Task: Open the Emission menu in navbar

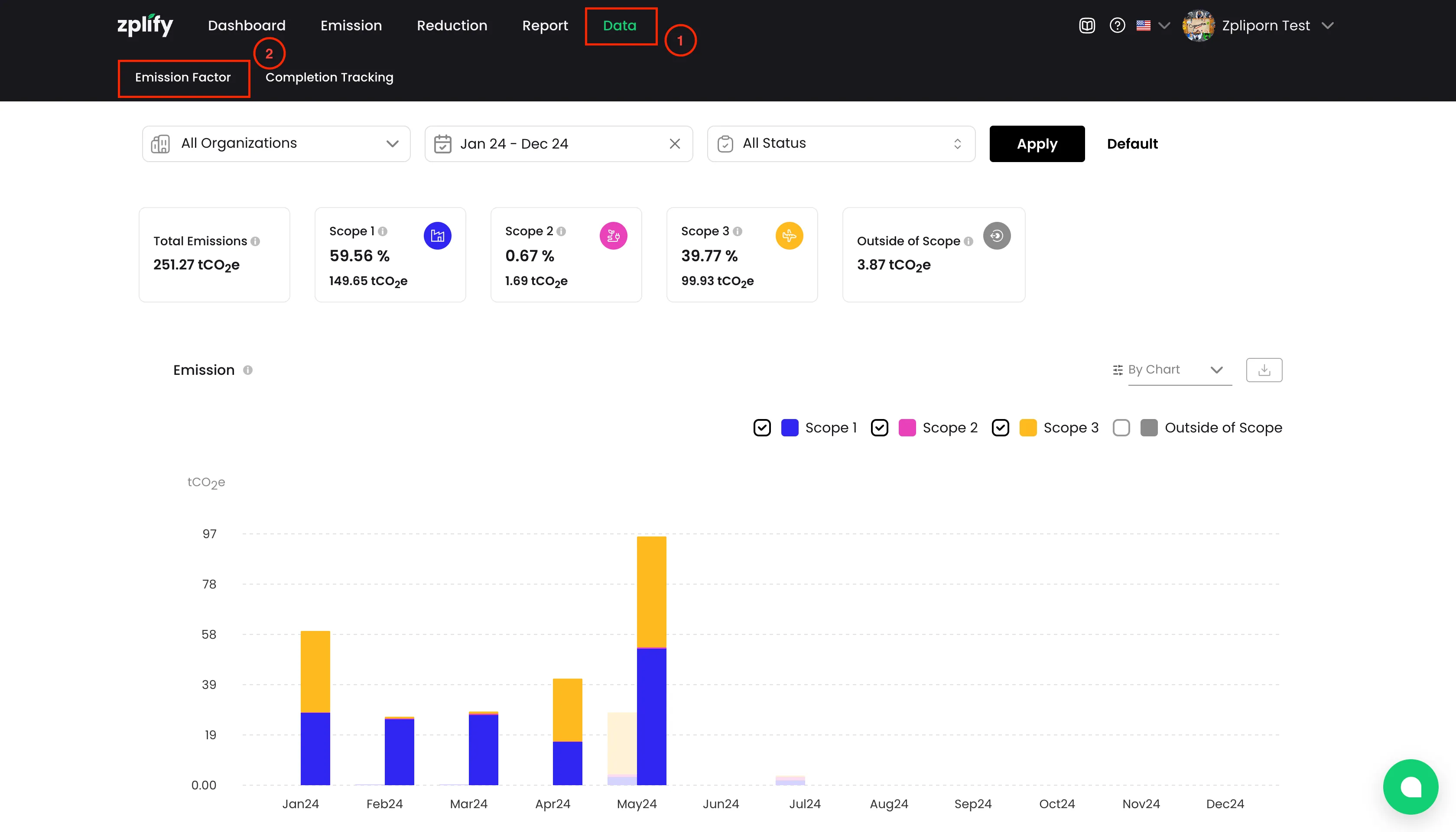Action: click(351, 26)
